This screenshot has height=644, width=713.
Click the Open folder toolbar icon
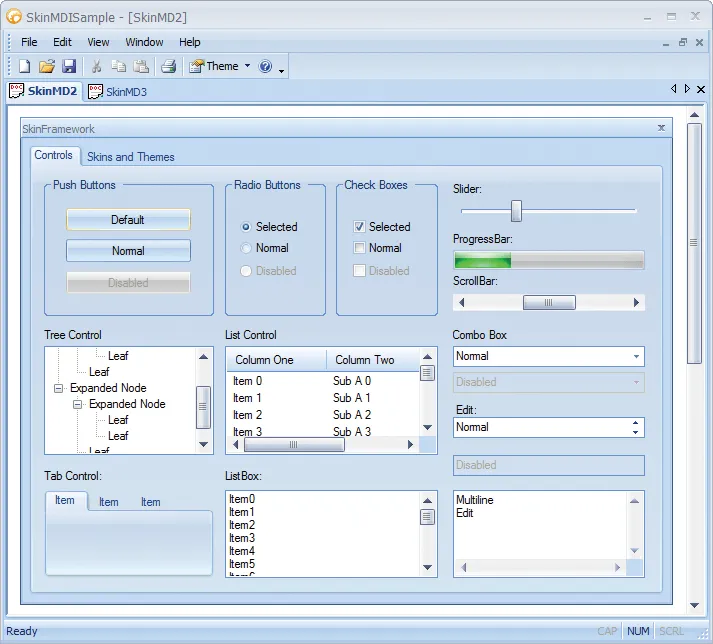tap(46, 66)
